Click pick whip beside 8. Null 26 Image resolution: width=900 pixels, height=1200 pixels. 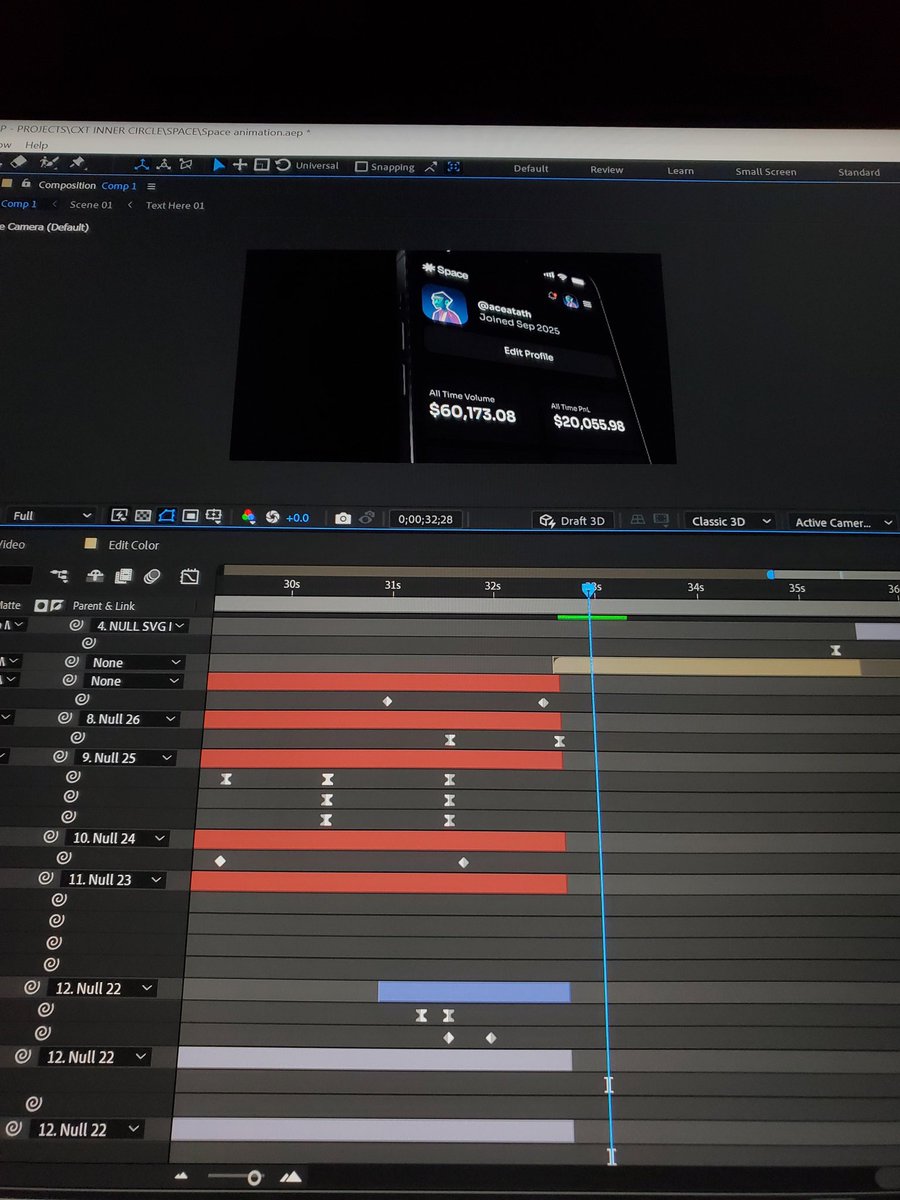click(x=65, y=718)
